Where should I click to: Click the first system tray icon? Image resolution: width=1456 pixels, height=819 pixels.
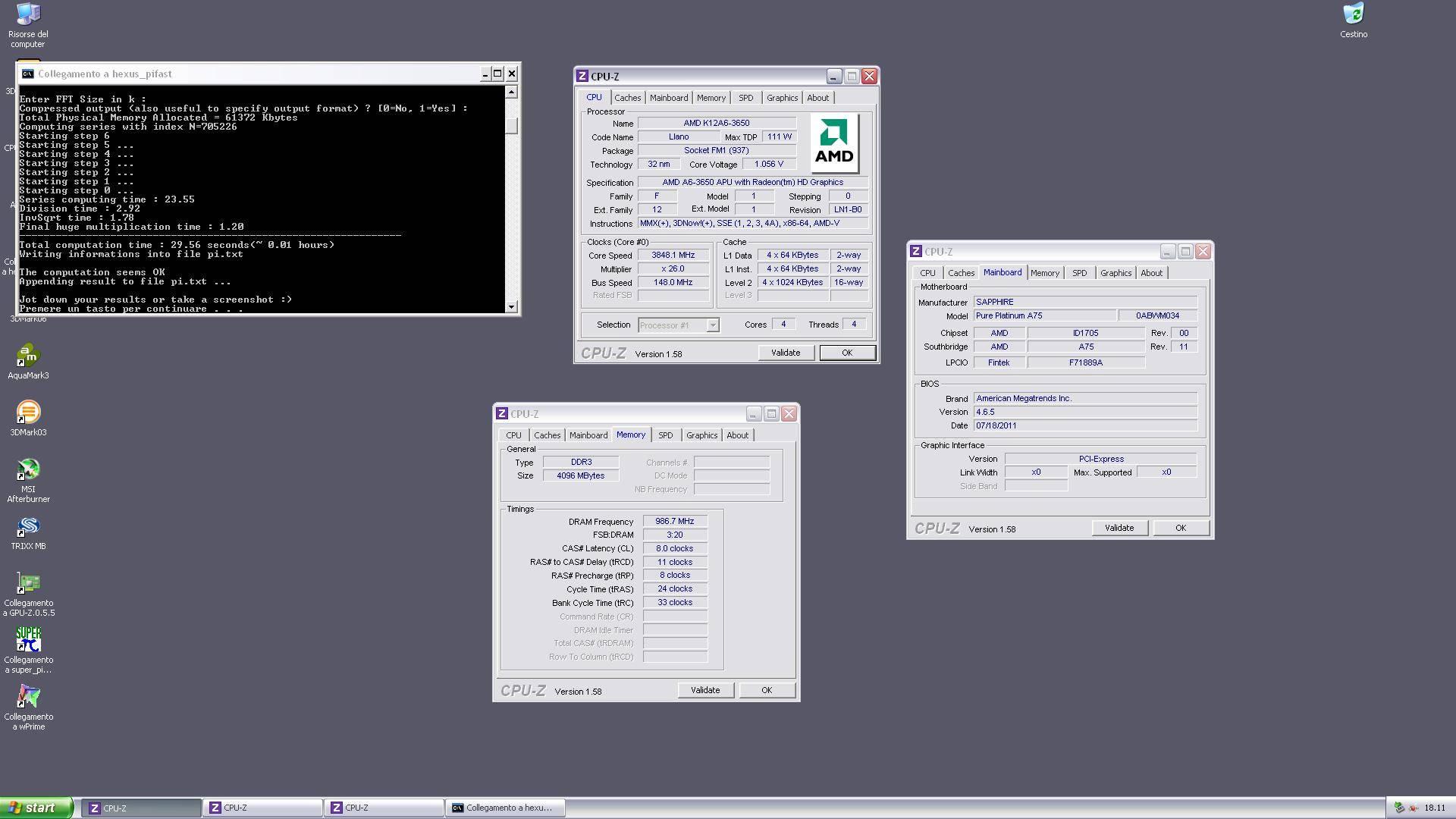[x=1399, y=808]
